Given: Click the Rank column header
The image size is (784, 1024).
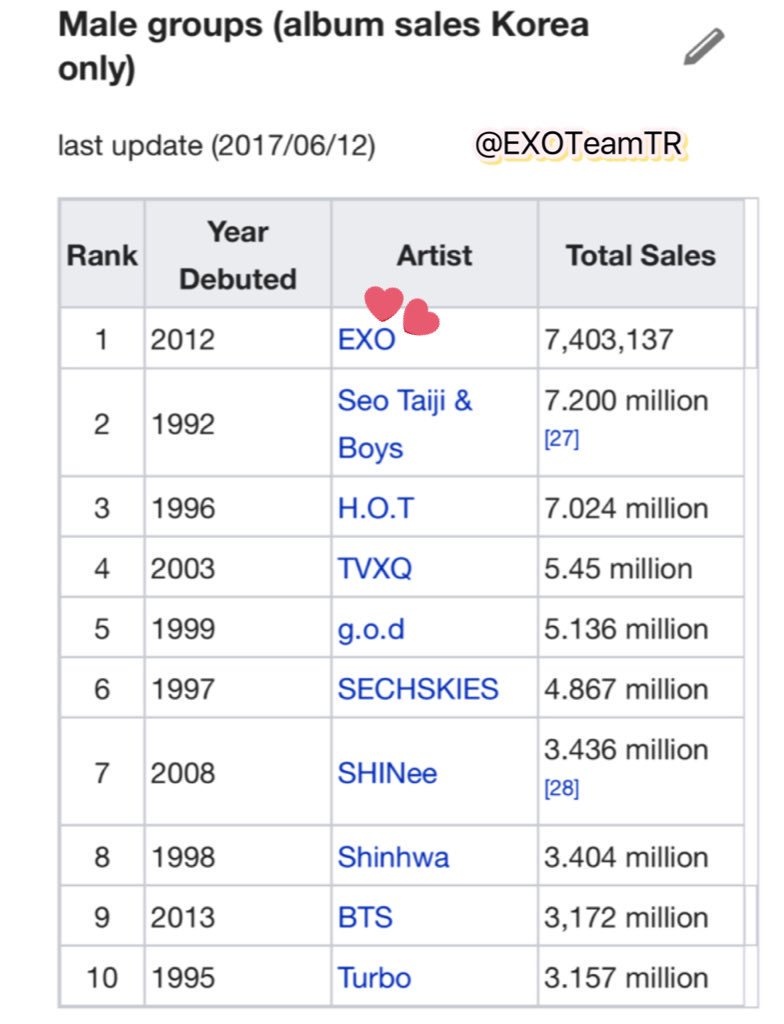Looking at the screenshot, I should click(x=101, y=255).
